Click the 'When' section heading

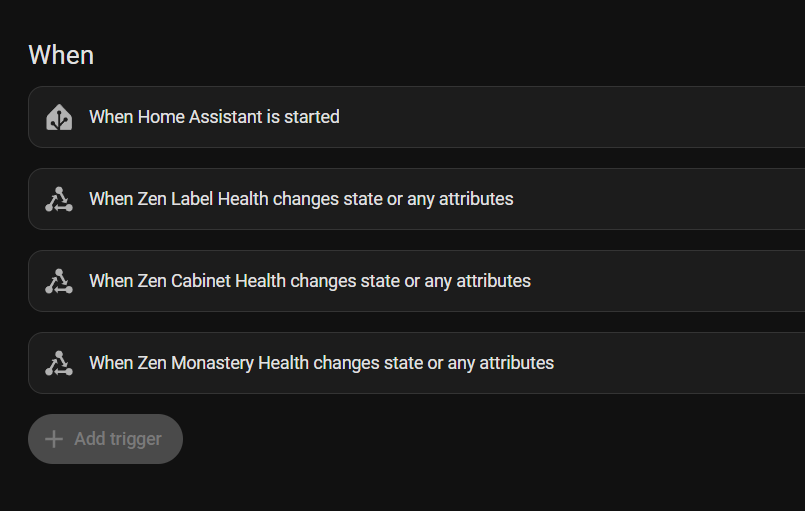tap(61, 55)
